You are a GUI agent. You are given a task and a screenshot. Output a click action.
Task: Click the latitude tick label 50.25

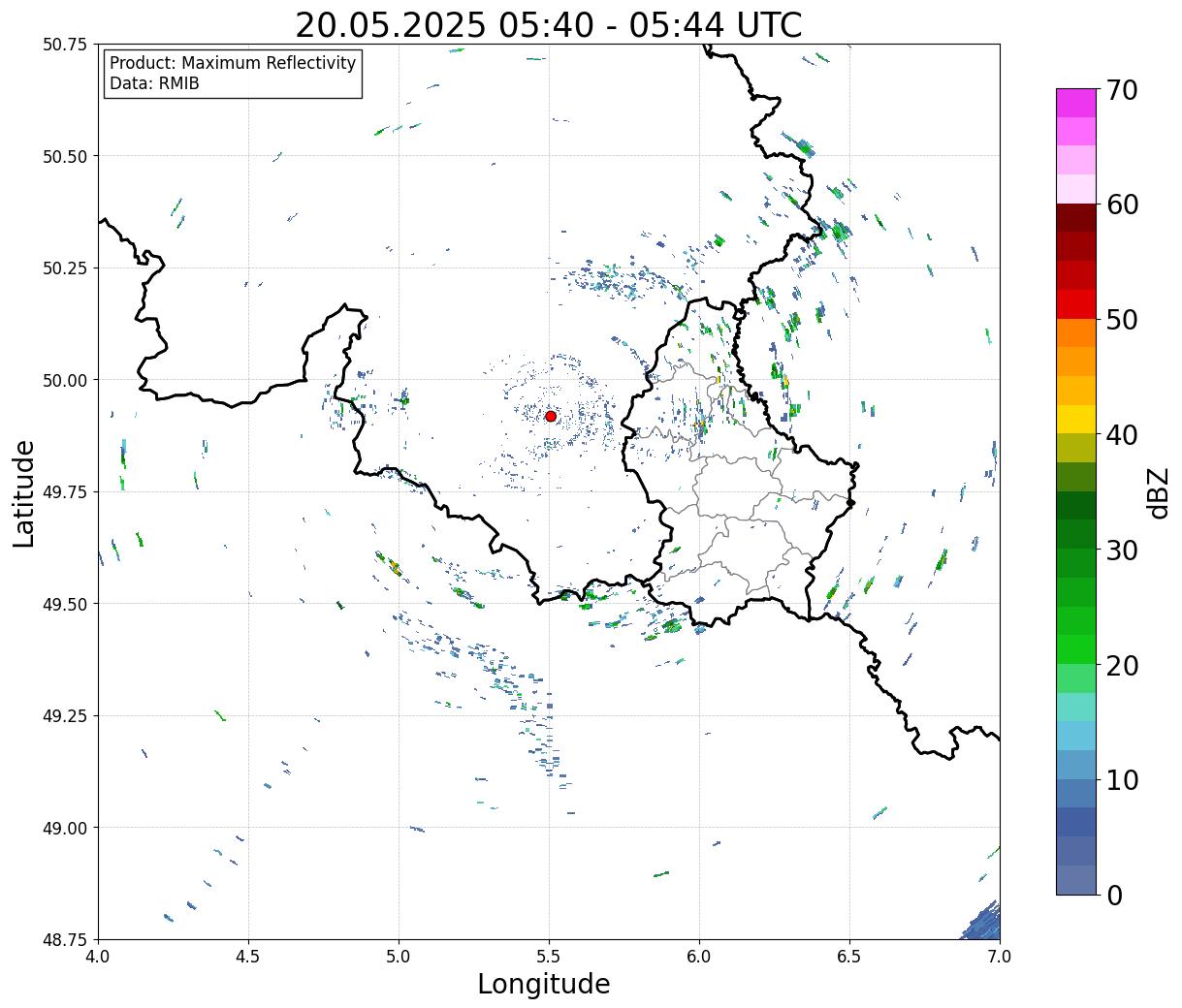coord(64,268)
